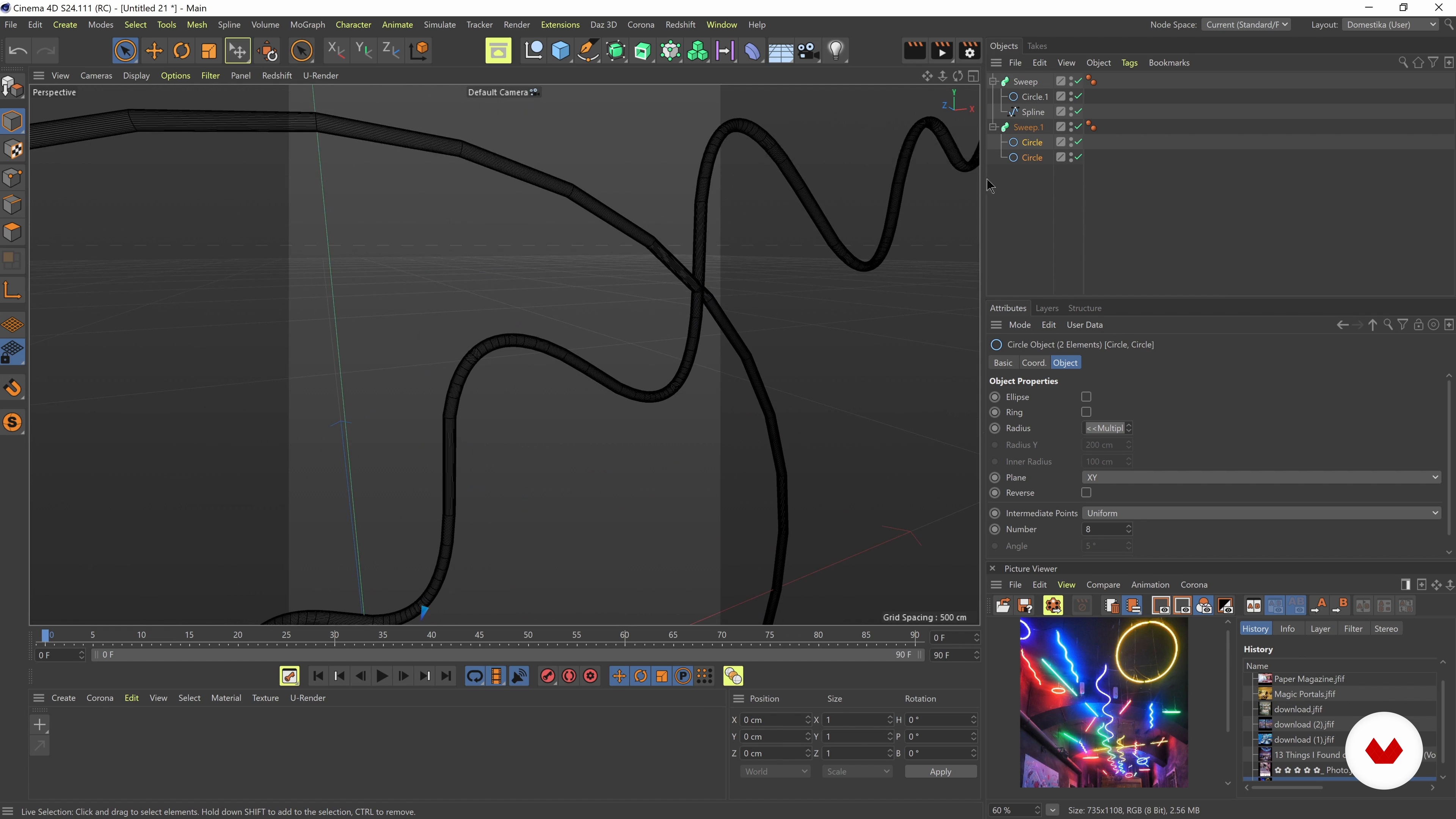Screen dimensions: 1456x819
Task: Click the Number value field
Action: pyautogui.click(x=1103, y=530)
